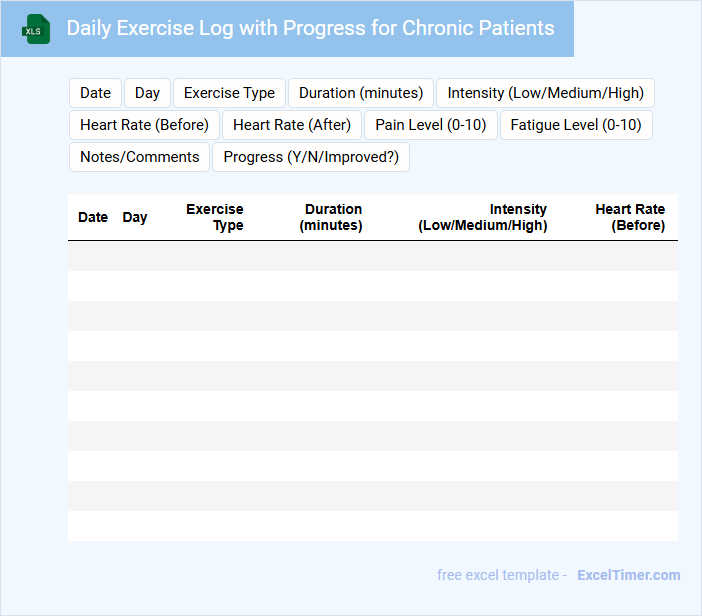Click the page title heading text
The image size is (702, 616).
310,28
